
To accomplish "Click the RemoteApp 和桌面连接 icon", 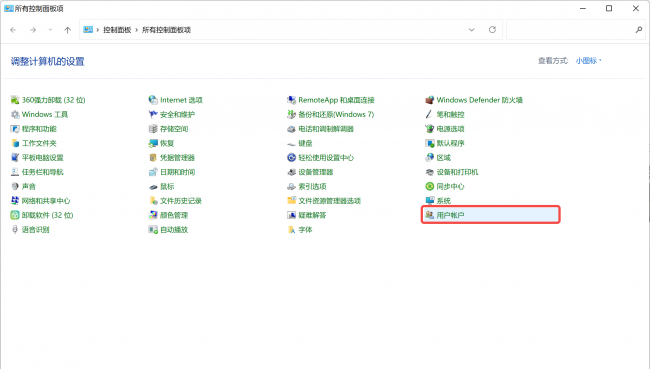I will click(x=291, y=100).
